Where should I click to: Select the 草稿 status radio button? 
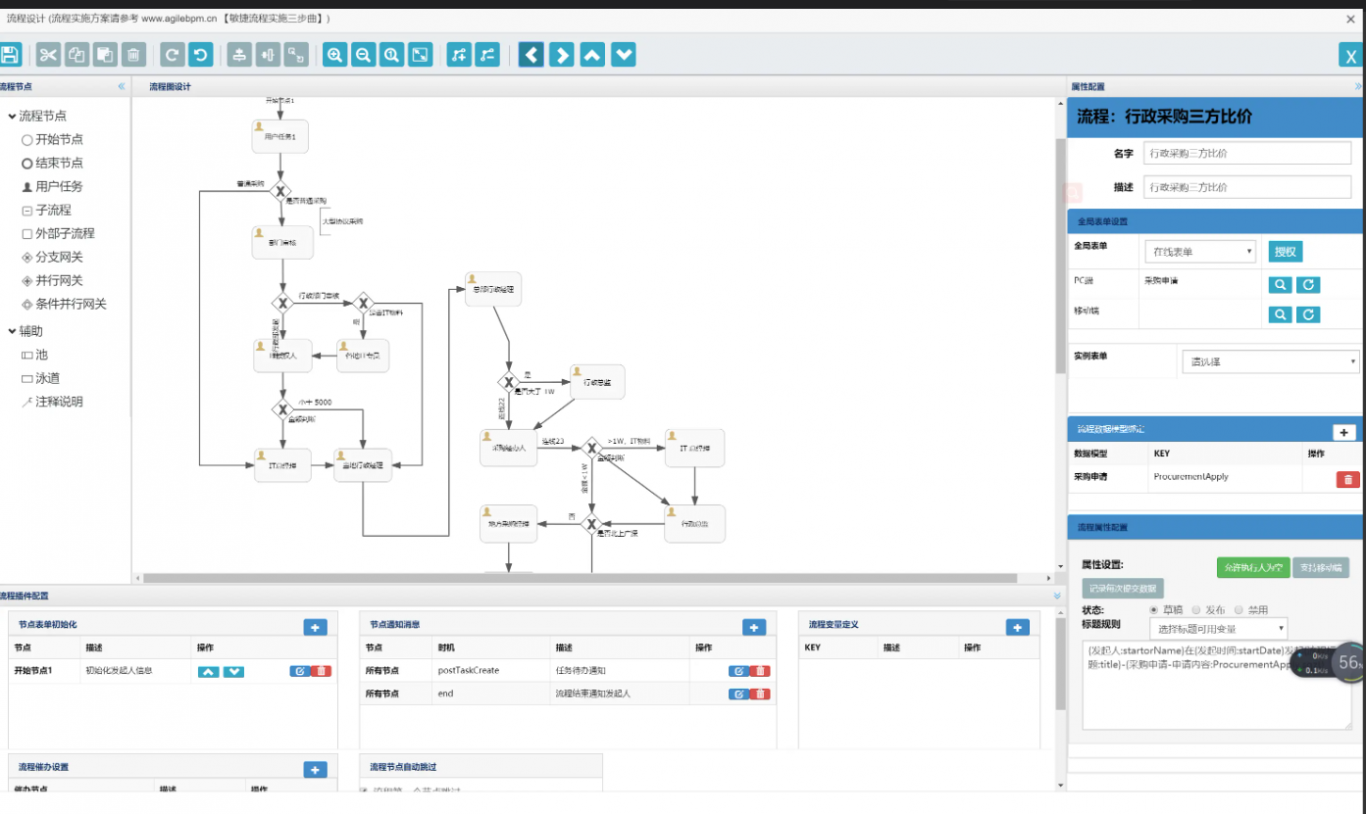[1154, 609]
